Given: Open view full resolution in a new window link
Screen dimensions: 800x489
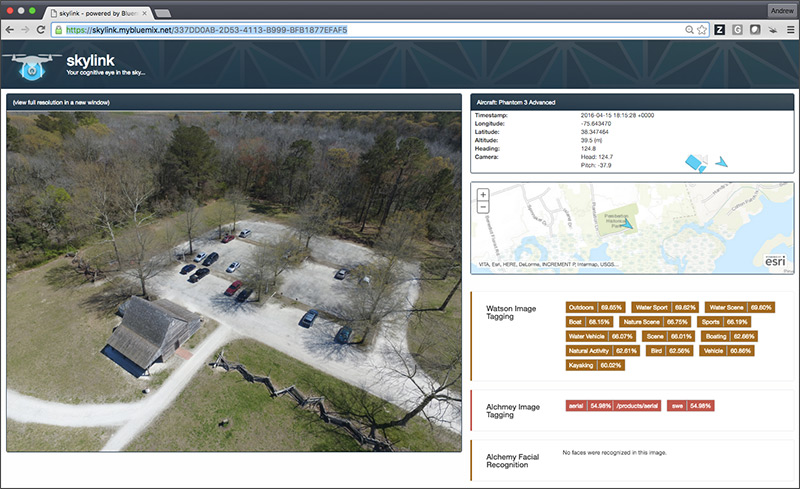Looking at the screenshot, I should coord(61,103).
